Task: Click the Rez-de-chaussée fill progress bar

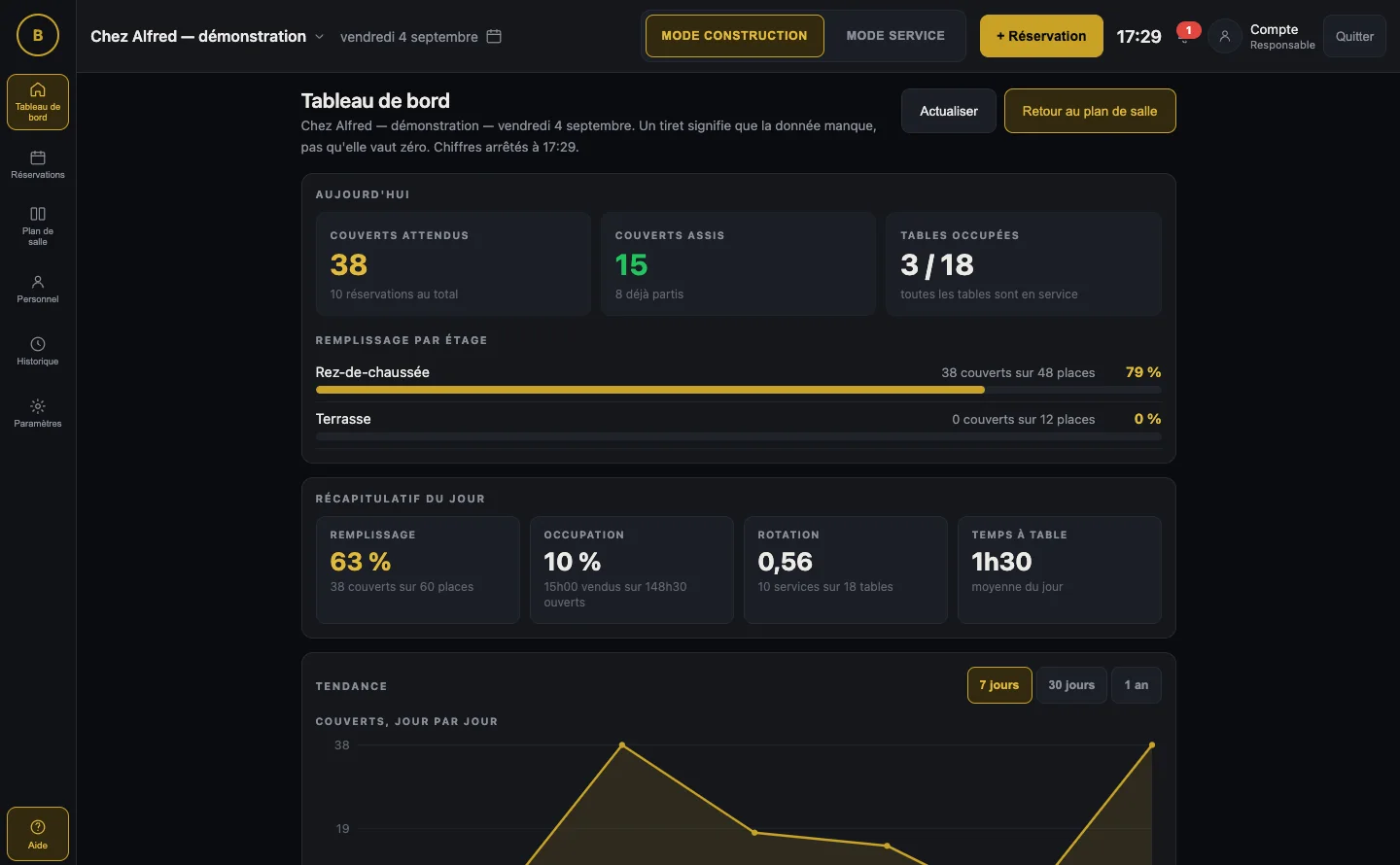Action: [x=738, y=390]
